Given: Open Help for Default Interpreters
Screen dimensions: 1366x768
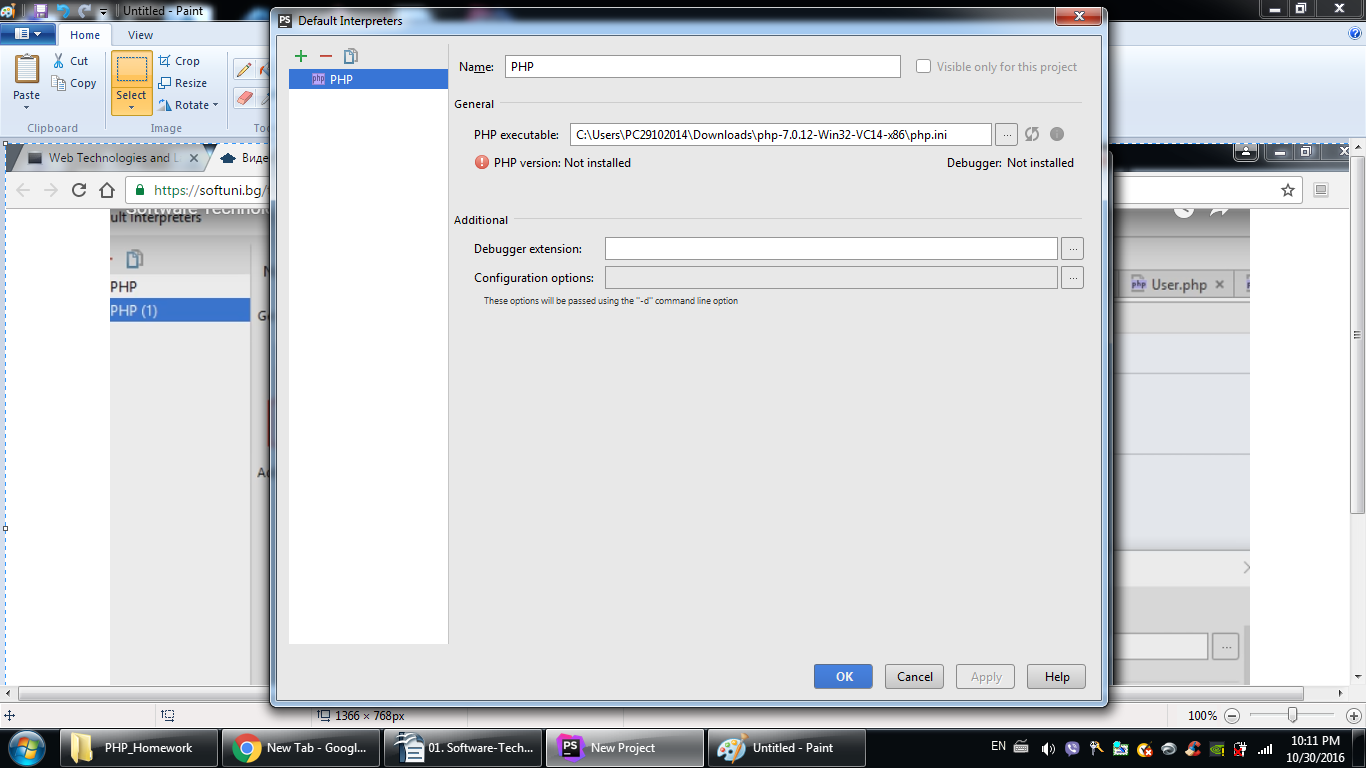Looking at the screenshot, I should pos(1057,676).
